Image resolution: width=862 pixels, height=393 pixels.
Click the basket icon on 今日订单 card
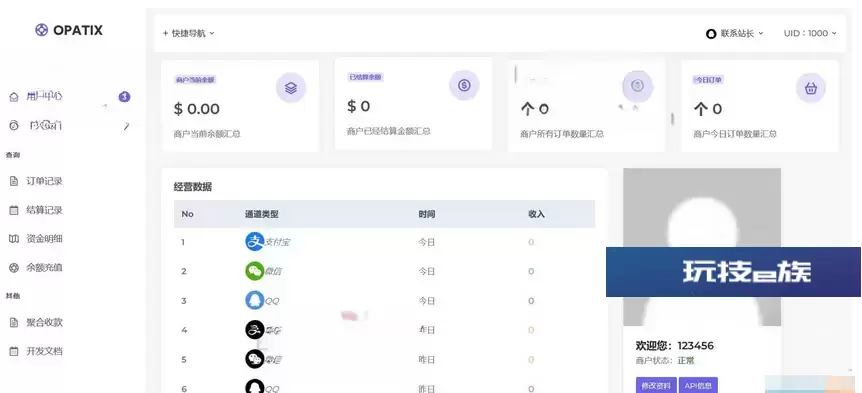(810, 88)
